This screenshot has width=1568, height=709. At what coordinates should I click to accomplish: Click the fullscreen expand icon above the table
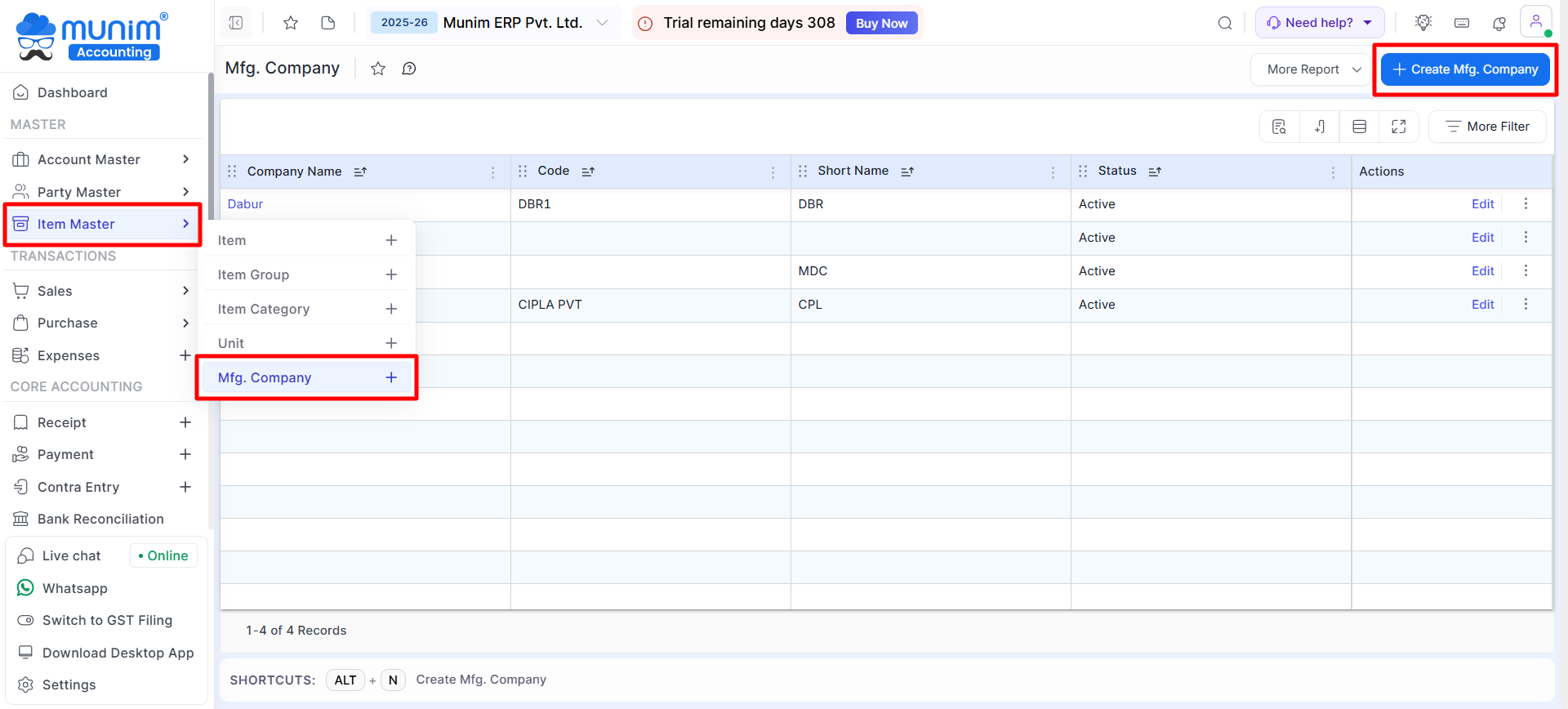tap(1399, 127)
